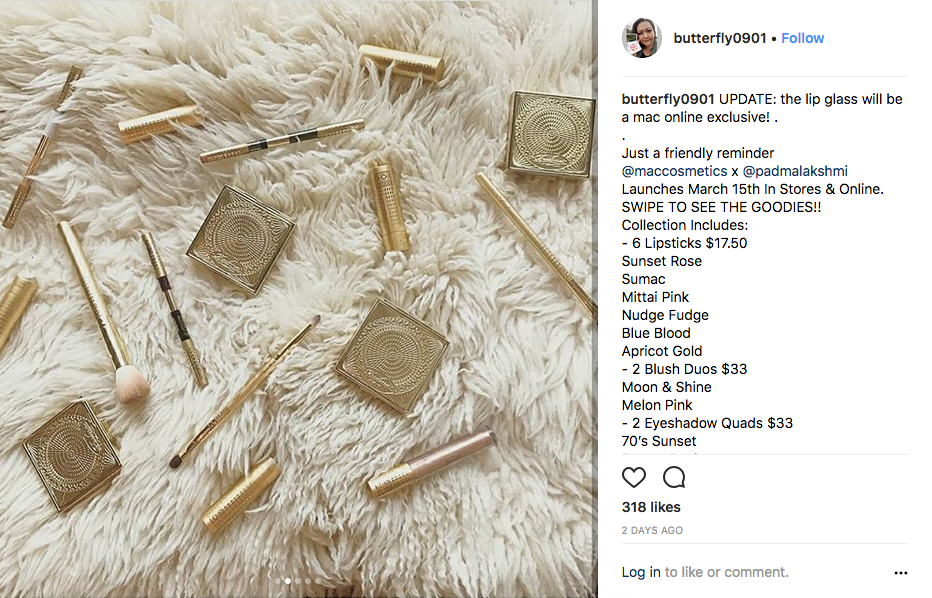
Task: Click the highlighted active carousel dot
Action: tap(288, 581)
